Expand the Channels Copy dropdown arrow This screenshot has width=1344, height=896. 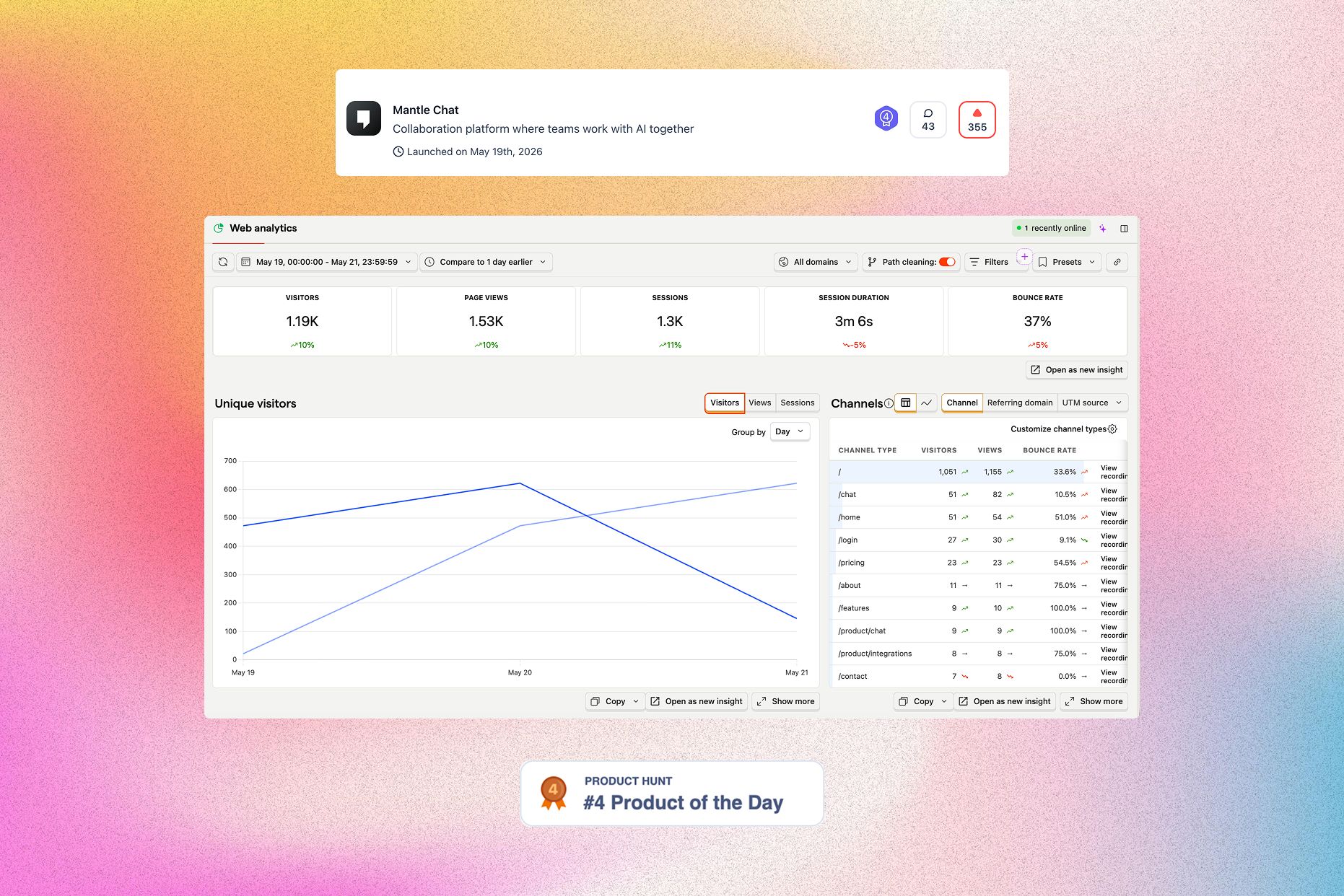(x=944, y=701)
